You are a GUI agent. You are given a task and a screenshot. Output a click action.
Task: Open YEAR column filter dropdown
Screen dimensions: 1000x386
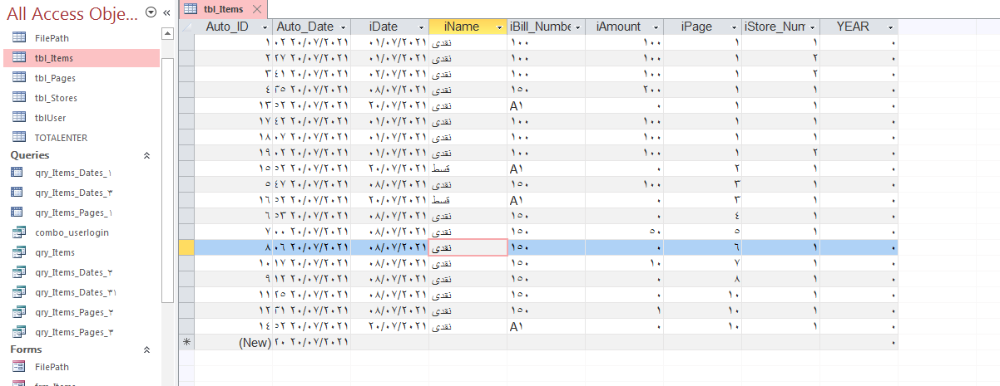(891, 27)
